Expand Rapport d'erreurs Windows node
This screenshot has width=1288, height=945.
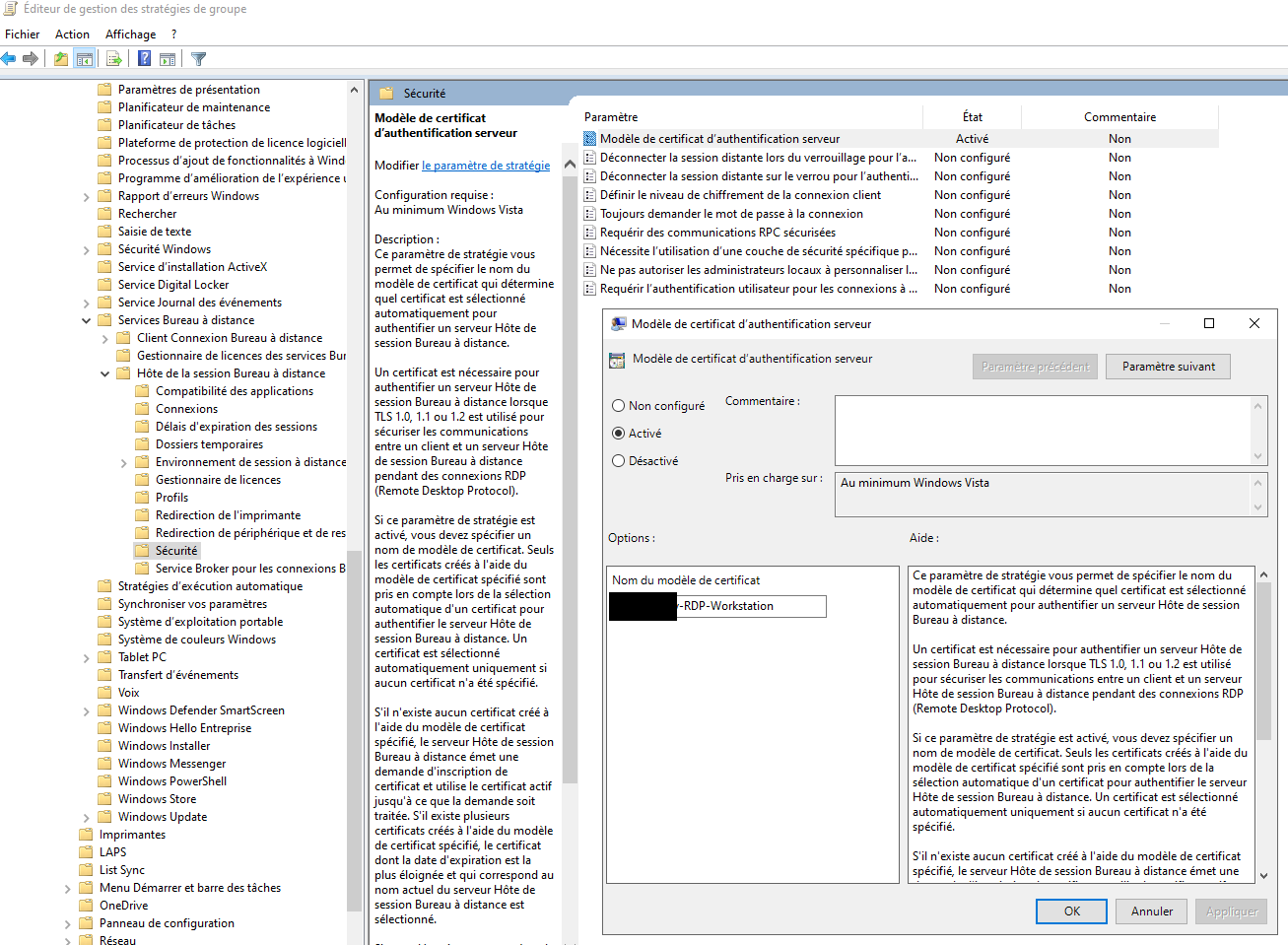tap(87, 197)
